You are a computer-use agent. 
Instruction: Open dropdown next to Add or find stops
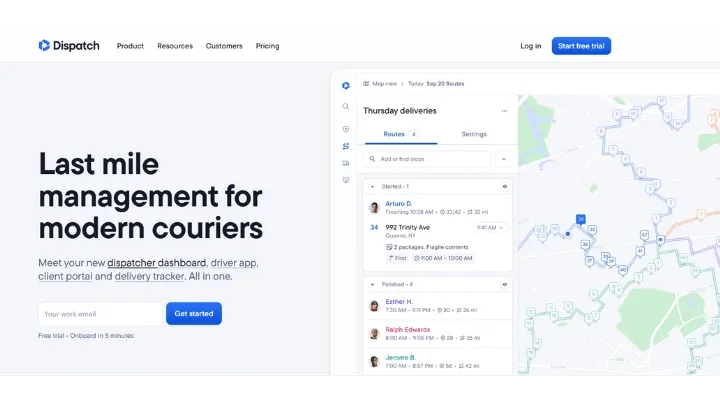click(504, 159)
